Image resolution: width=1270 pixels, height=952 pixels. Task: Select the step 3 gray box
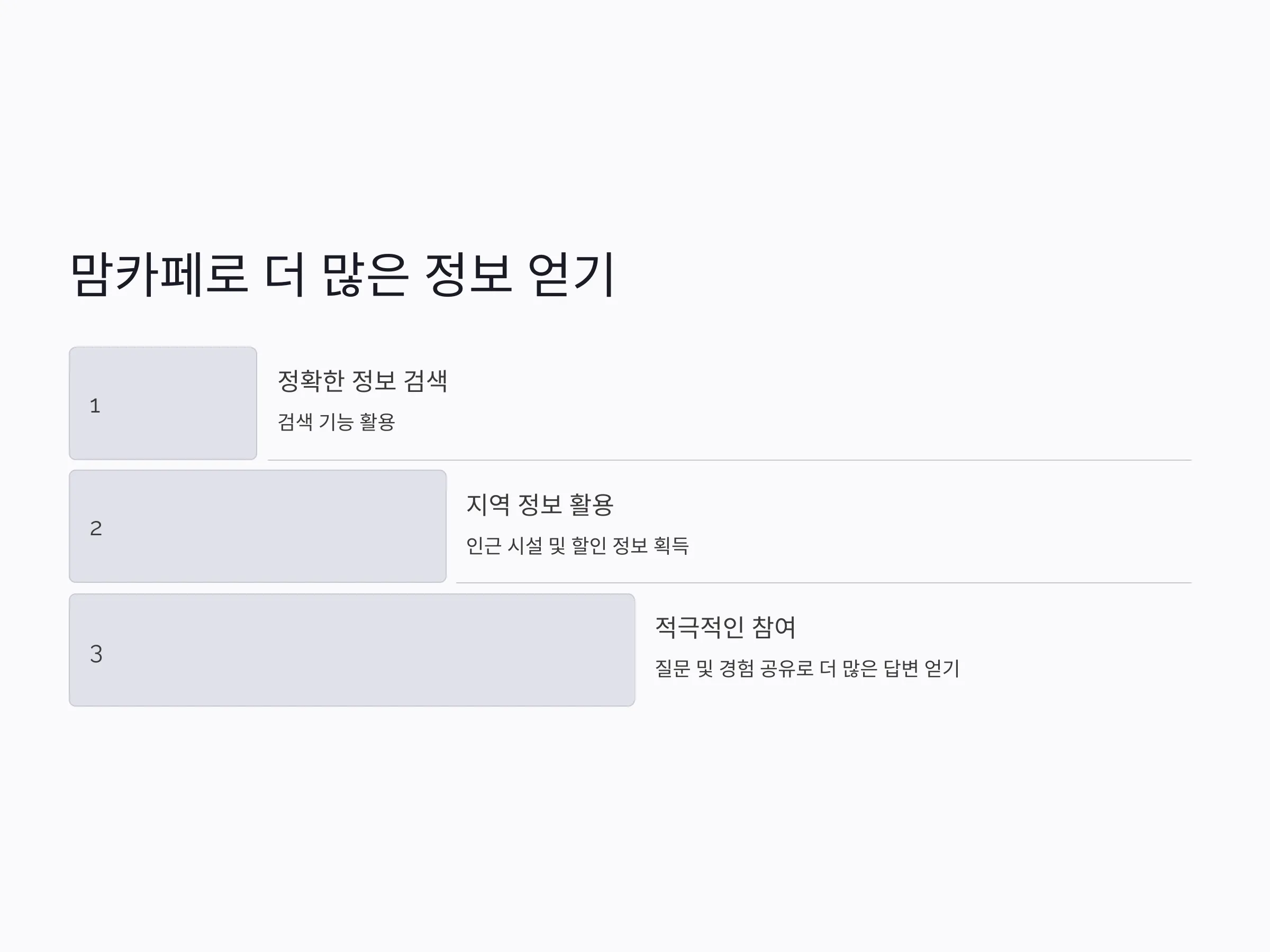[x=352, y=649]
